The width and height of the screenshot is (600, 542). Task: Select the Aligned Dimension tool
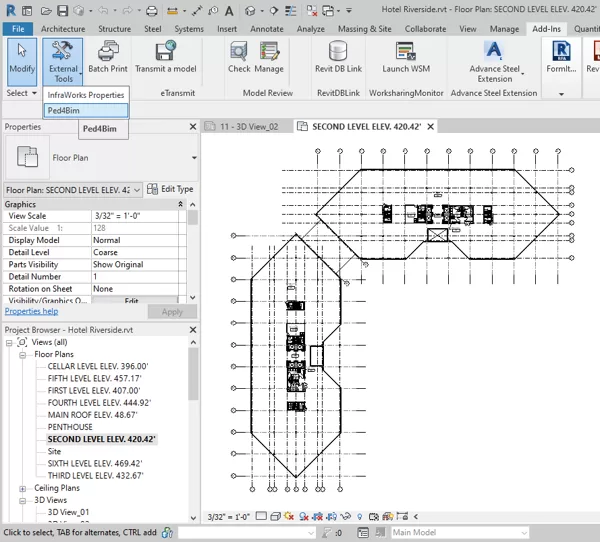coord(197,11)
